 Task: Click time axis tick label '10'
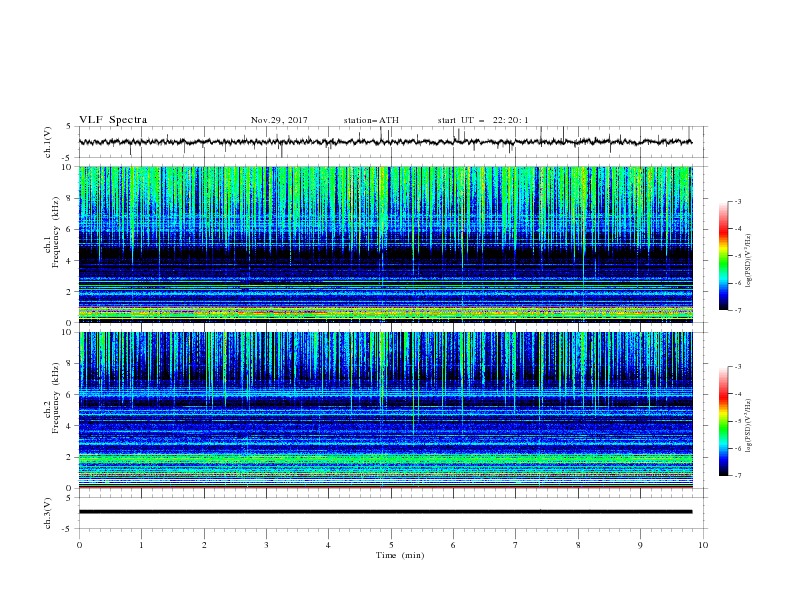pos(703,545)
